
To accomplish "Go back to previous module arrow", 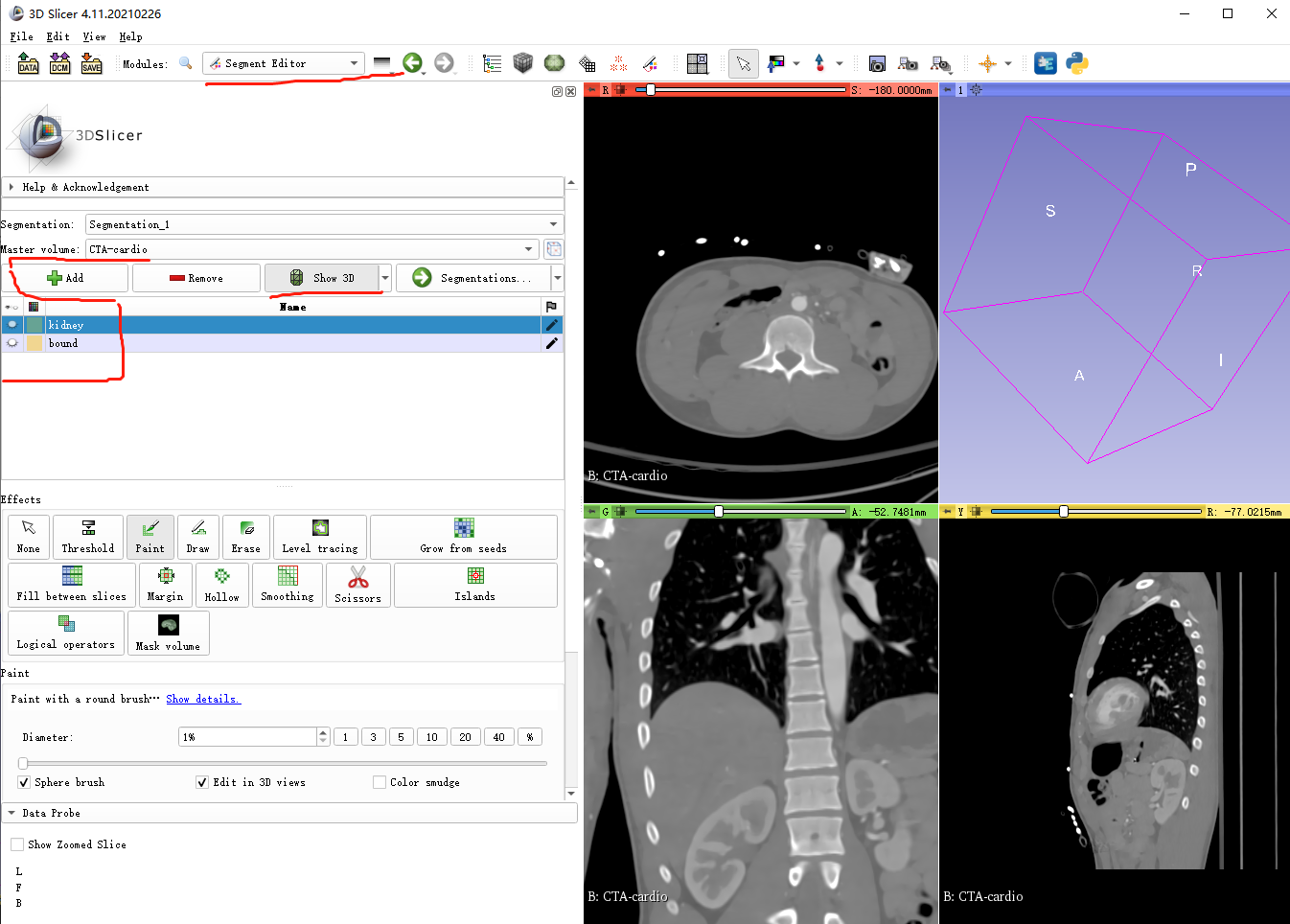I will pyautogui.click(x=412, y=63).
